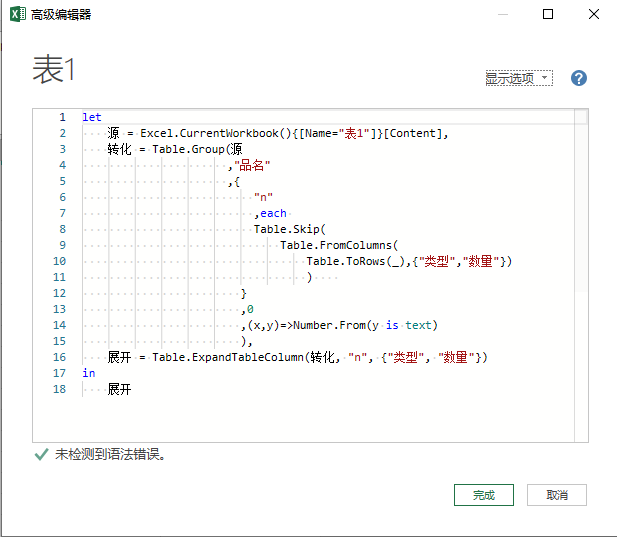Screen dimensions: 617x537
Task: Click the 表1 query title
Action: tap(54, 69)
